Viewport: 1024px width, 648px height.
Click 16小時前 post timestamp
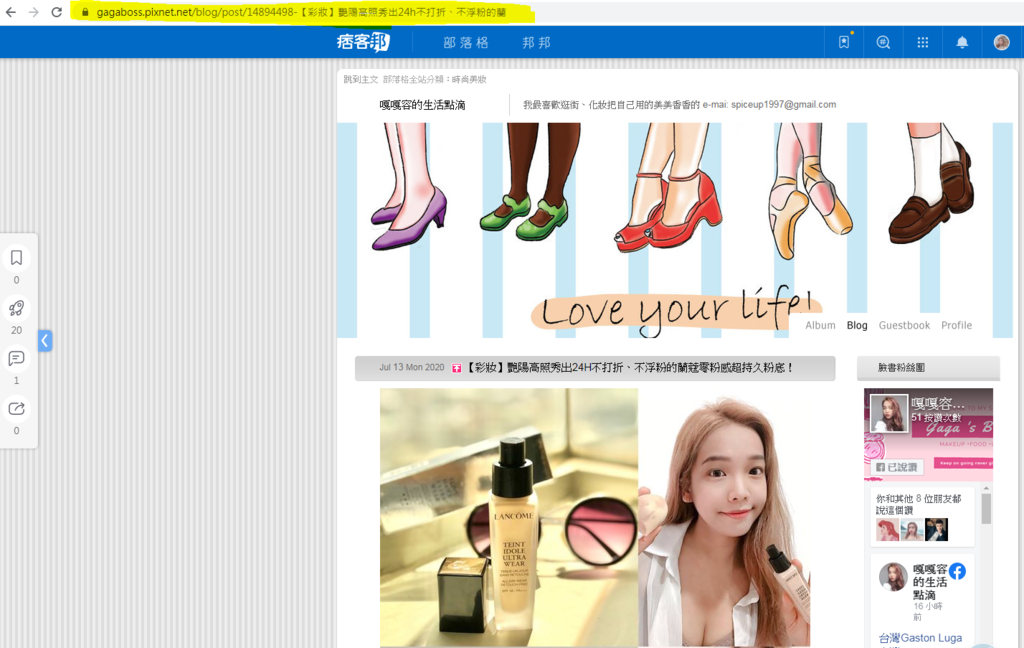tap(927, 611)
